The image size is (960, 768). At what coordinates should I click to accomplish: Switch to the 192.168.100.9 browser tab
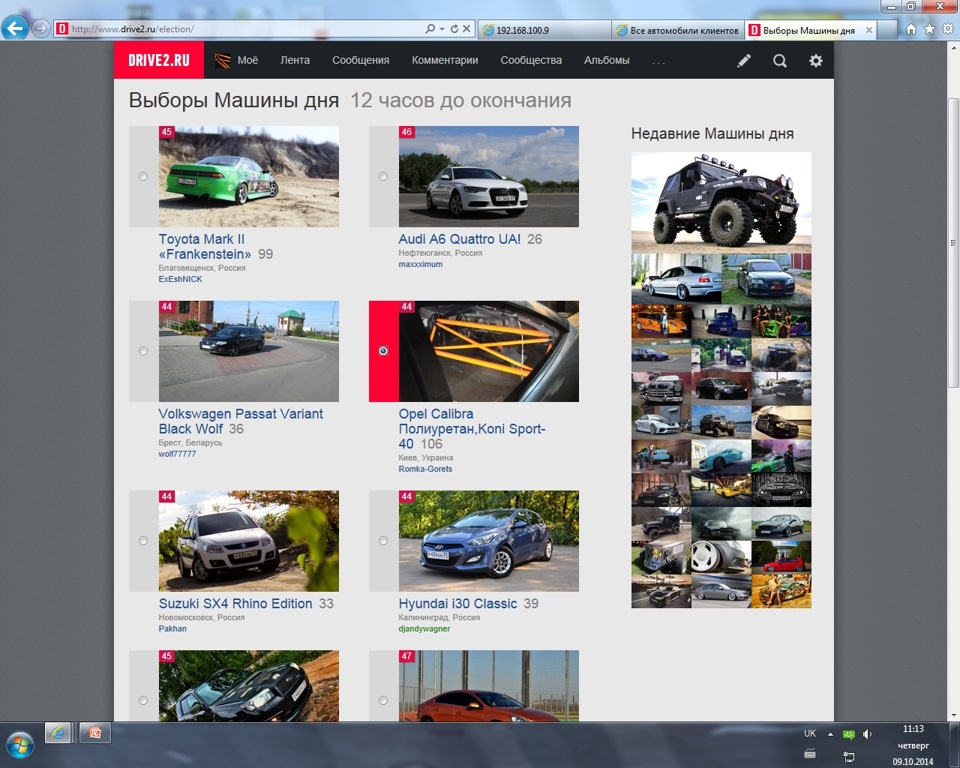544,30
